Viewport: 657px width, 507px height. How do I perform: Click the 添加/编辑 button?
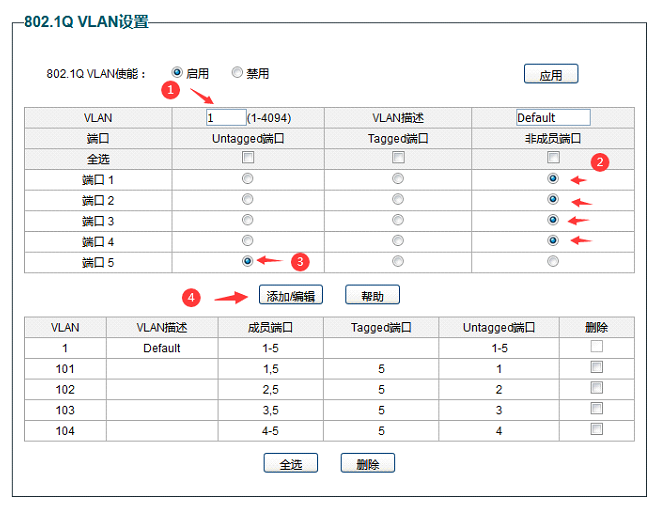click(290, 296)
